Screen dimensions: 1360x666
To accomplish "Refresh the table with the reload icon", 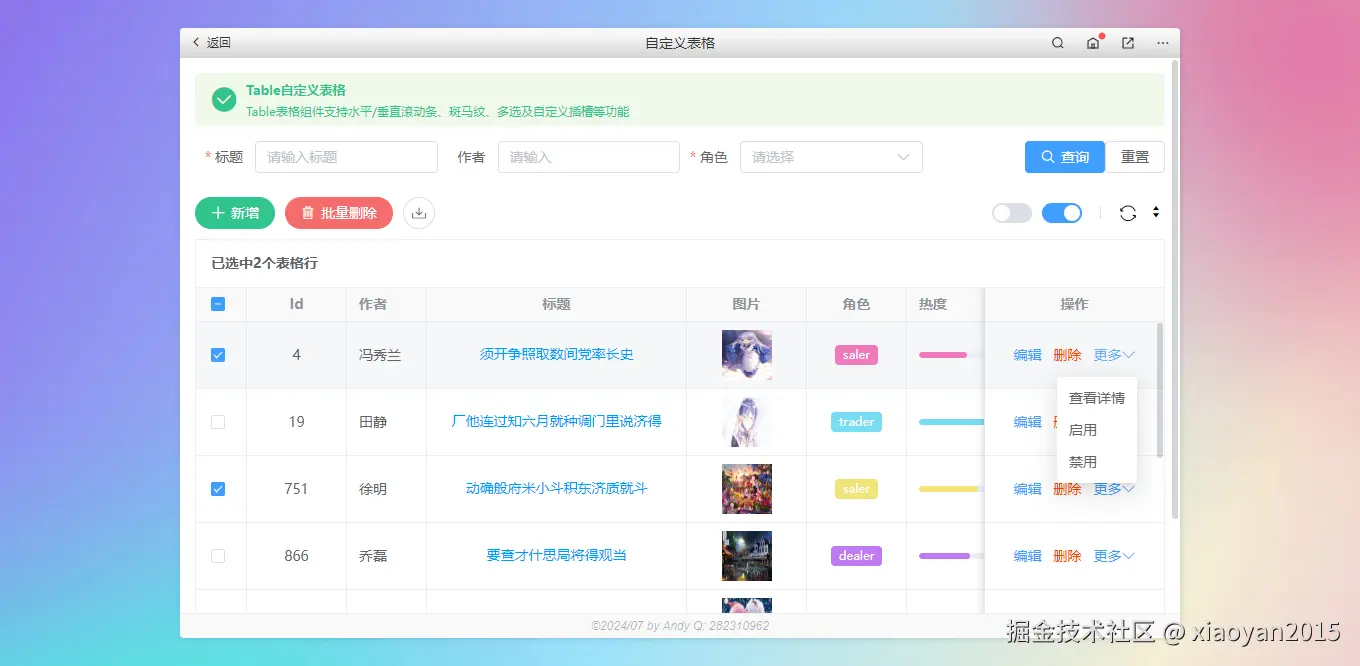I will pyautogui.click(x=1129, y=212).
